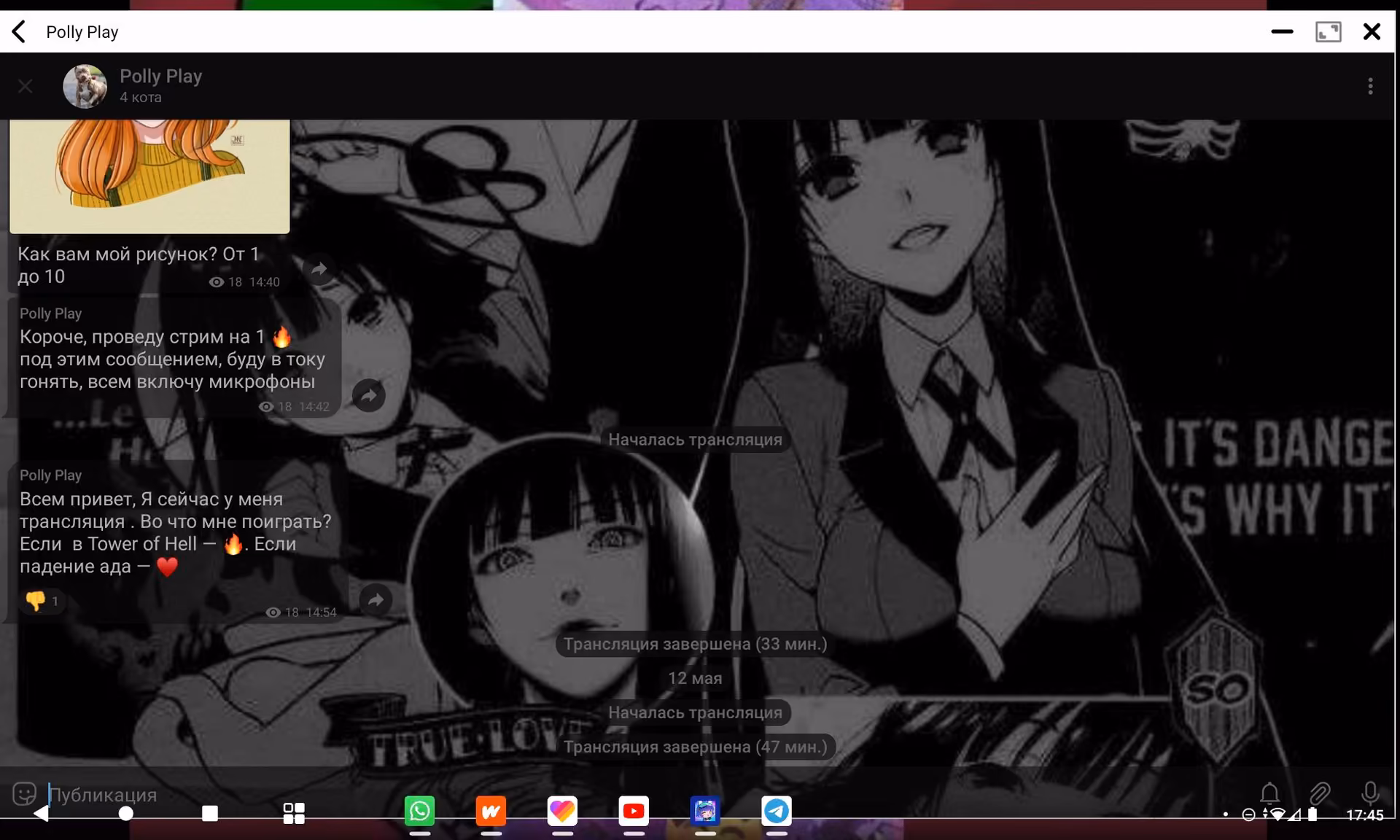This screenshot has width=1400, height=840.
Task: Click the 'Как вам мой рисунок? От 1 до 10' caption
Action: click(x=138, y=265)
